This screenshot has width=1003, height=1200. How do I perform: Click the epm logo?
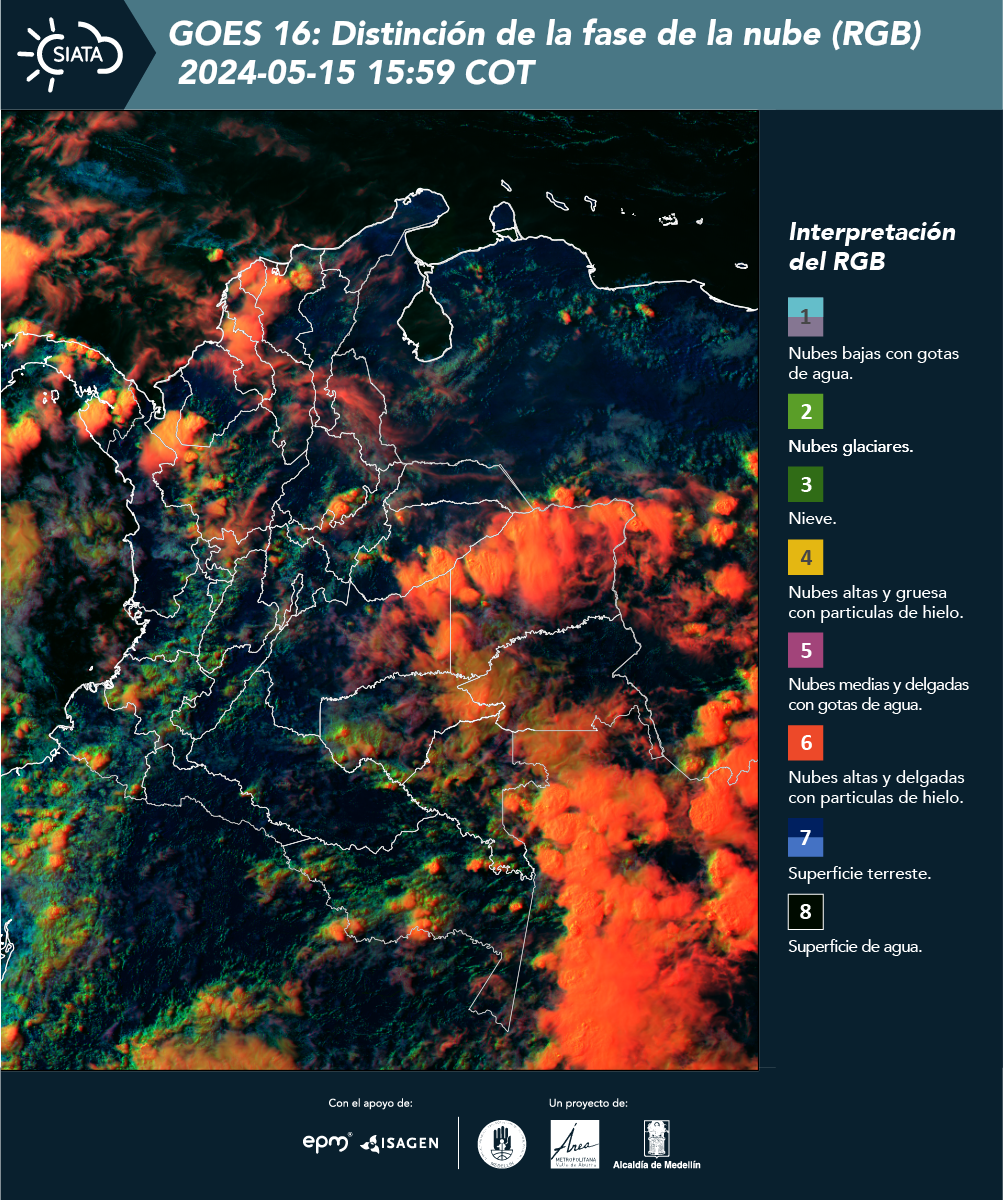tap(327, 1142)
